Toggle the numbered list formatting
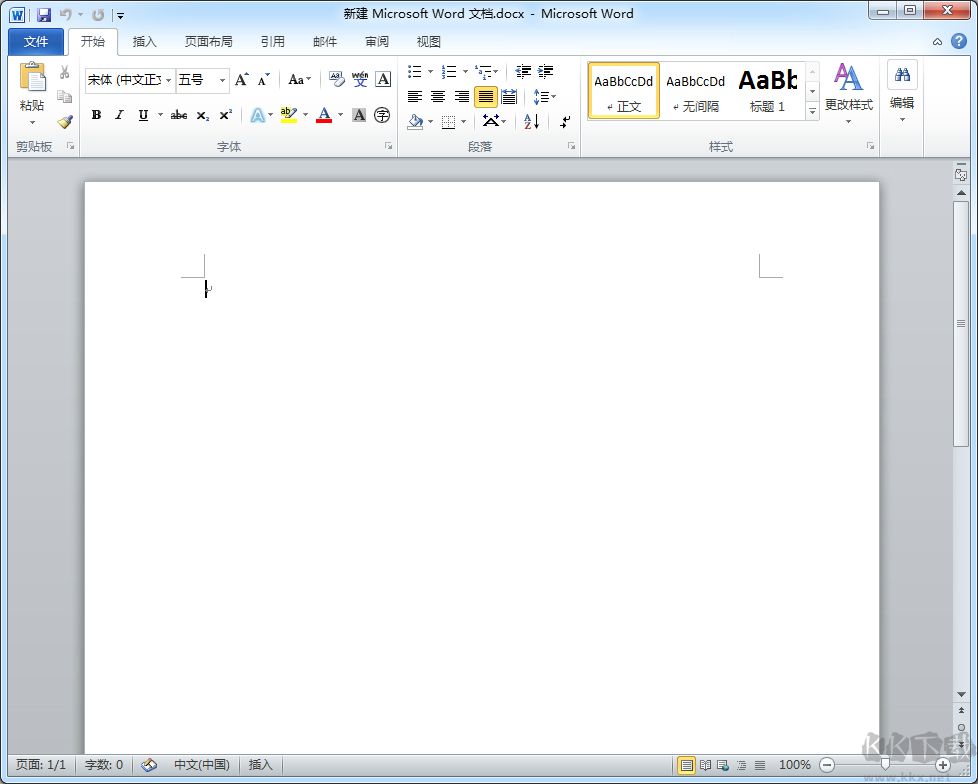This screenshot has height=784, width=978. click(450, 72)
